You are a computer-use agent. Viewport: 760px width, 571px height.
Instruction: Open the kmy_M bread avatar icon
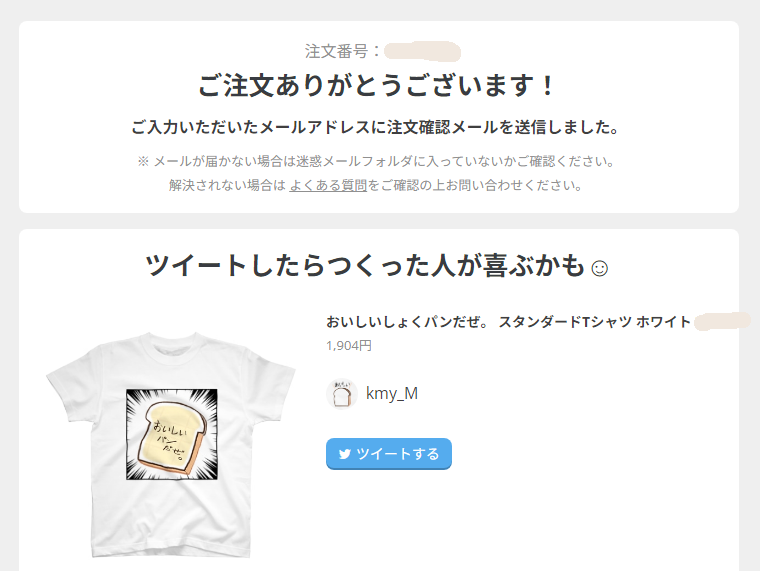tap(342, 394)
